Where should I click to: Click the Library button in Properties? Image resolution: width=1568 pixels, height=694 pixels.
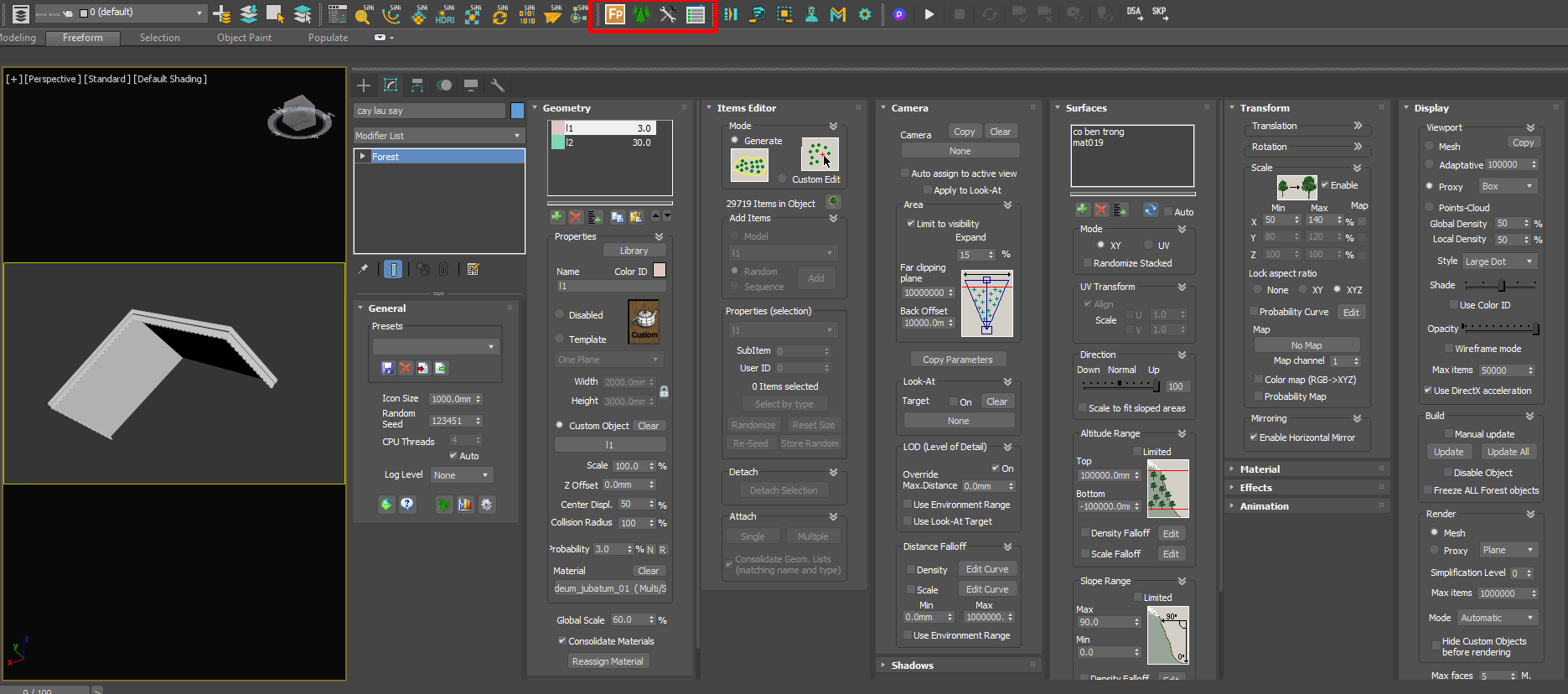(634, 251)
